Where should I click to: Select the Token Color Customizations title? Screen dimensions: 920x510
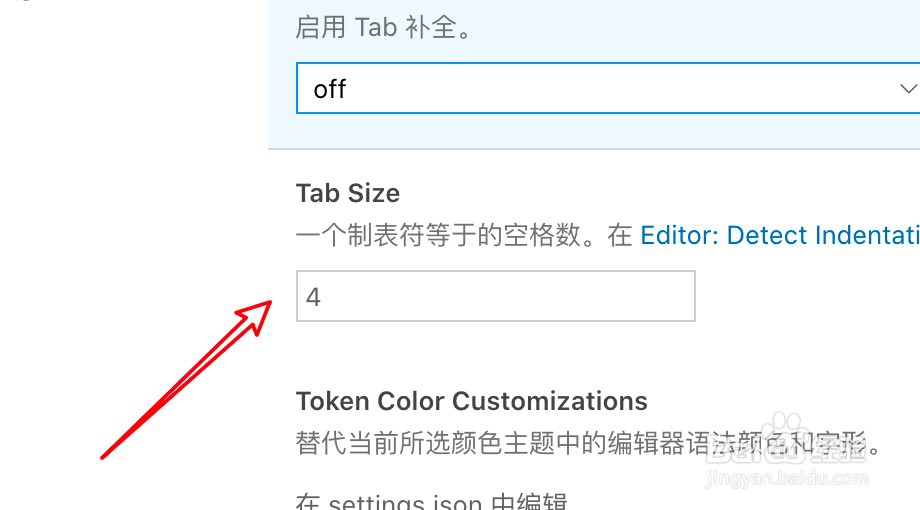(x=472, y=401)
